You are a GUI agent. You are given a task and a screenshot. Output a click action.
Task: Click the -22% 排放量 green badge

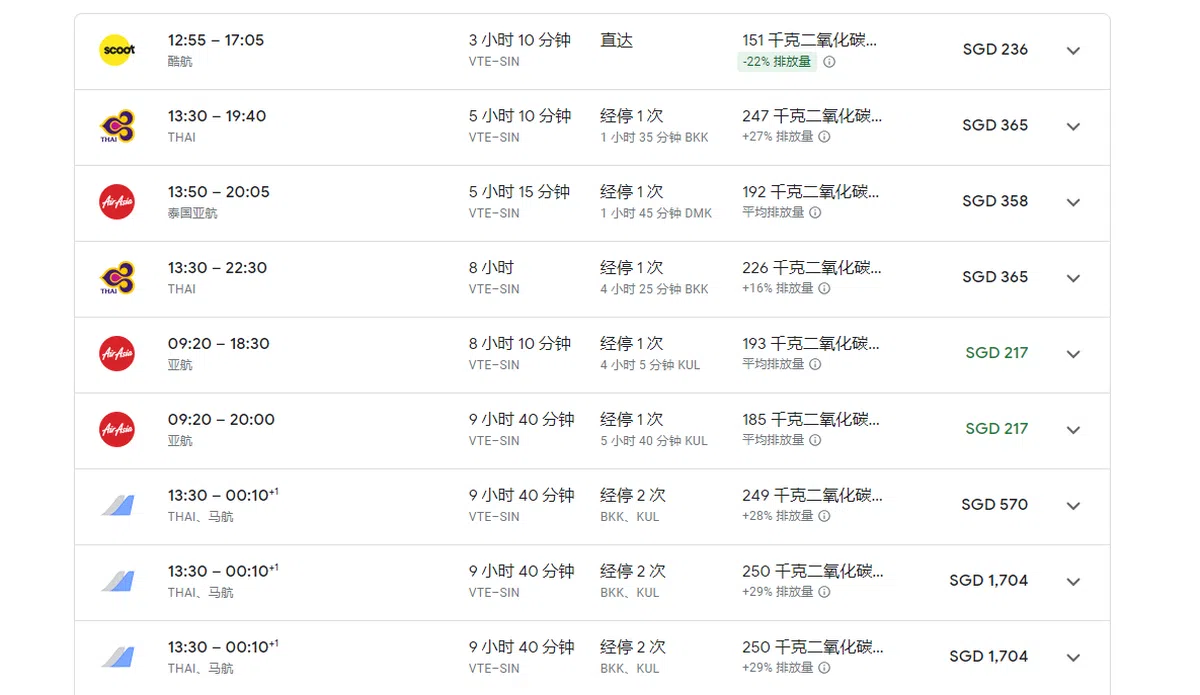tap(776, 62)
